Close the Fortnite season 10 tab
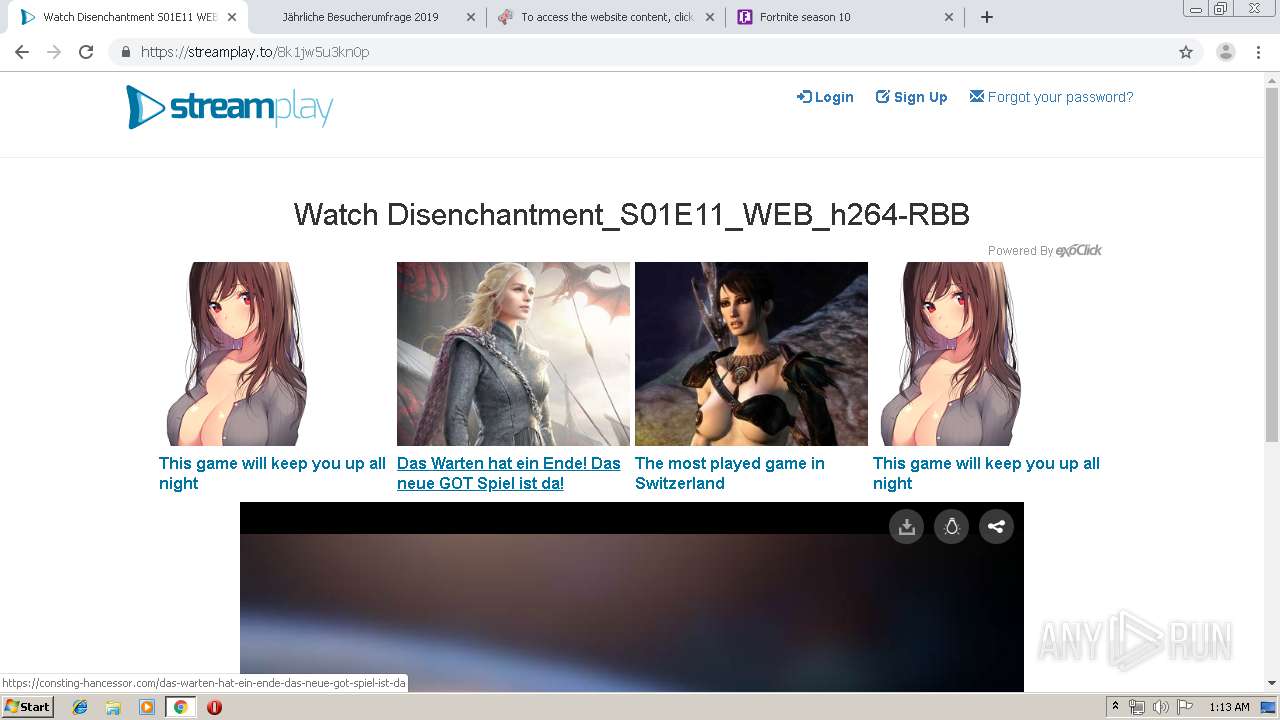The image size is (1280, 720). click(x=949, y=17)
